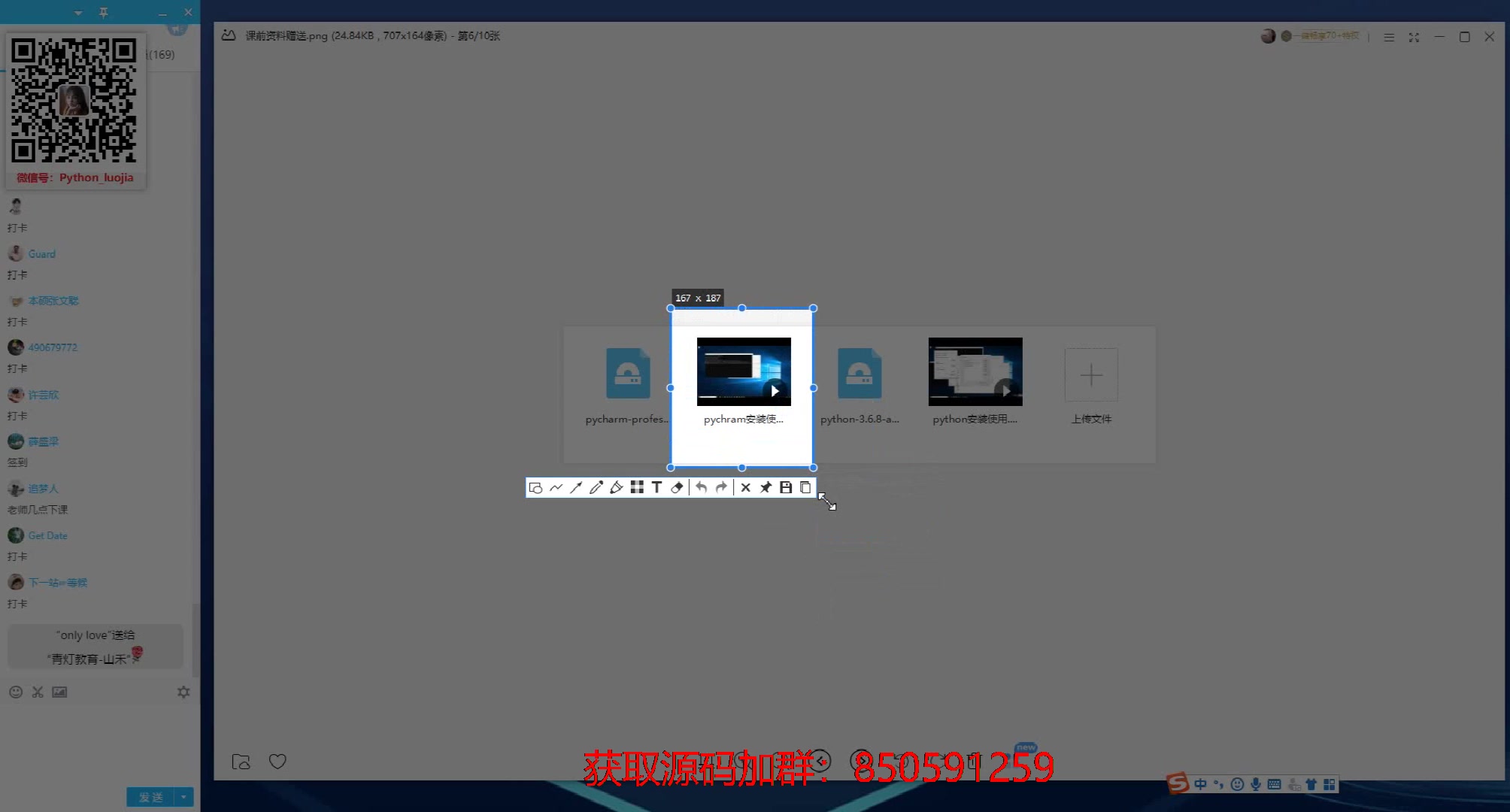Click the WeChat QR code image
Screen dimensions: 1510x812
74,101
